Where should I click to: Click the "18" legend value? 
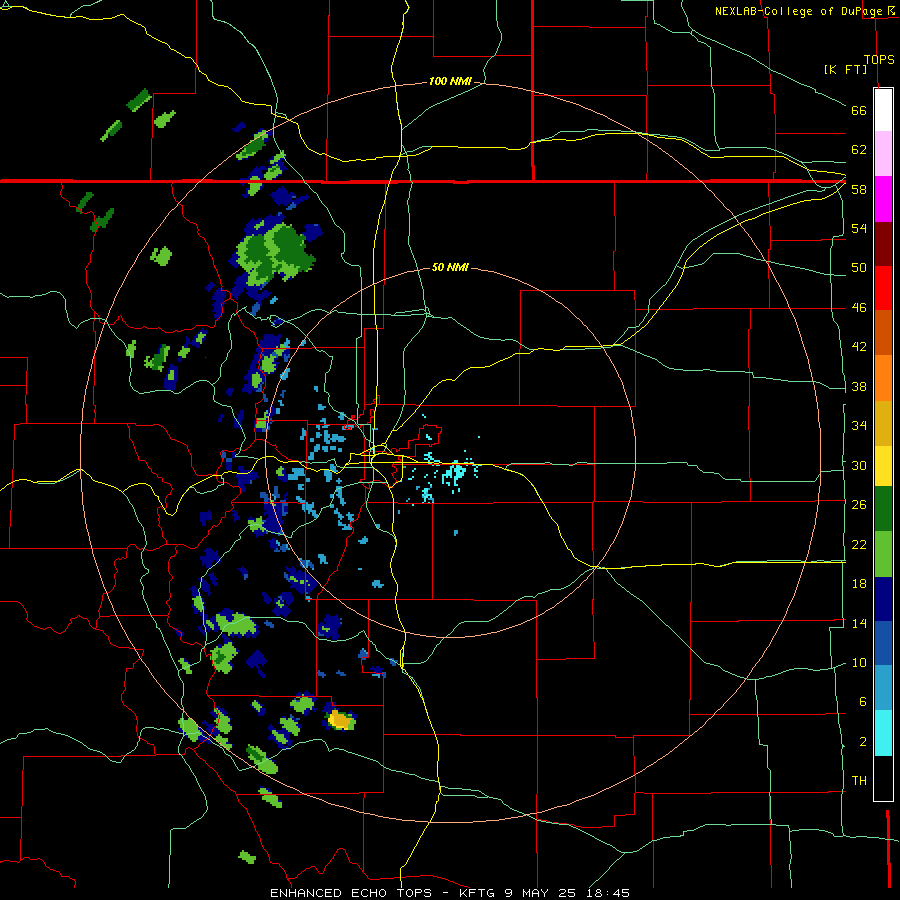point(859,584)
